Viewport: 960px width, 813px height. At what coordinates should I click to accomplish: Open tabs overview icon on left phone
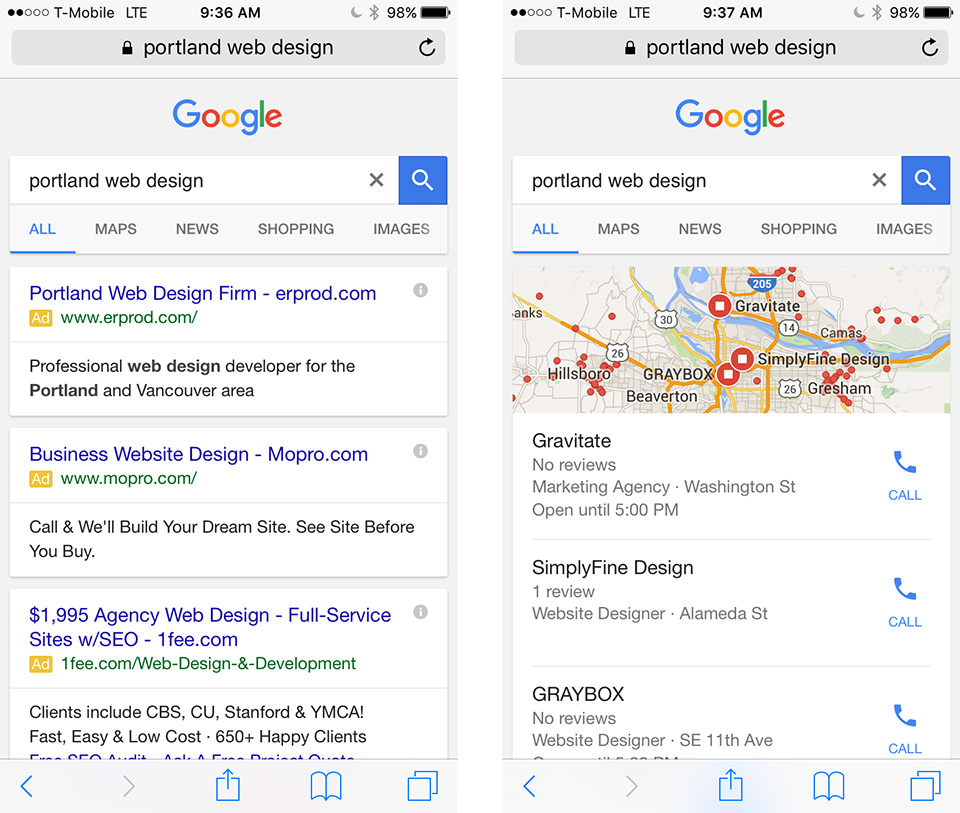click(x=422, y=786)
